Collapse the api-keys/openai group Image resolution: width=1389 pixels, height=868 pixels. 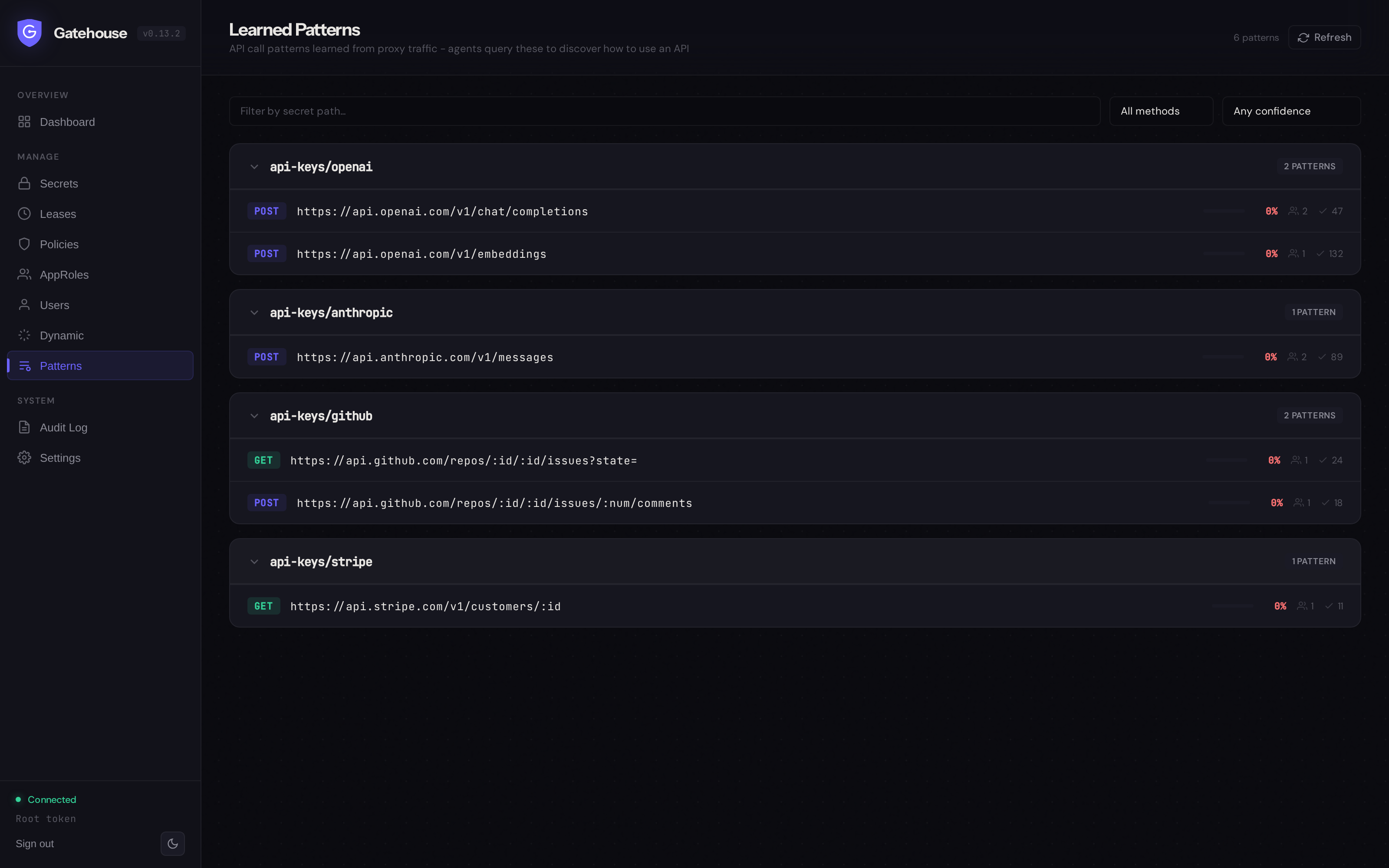click(x=254, y=167)
